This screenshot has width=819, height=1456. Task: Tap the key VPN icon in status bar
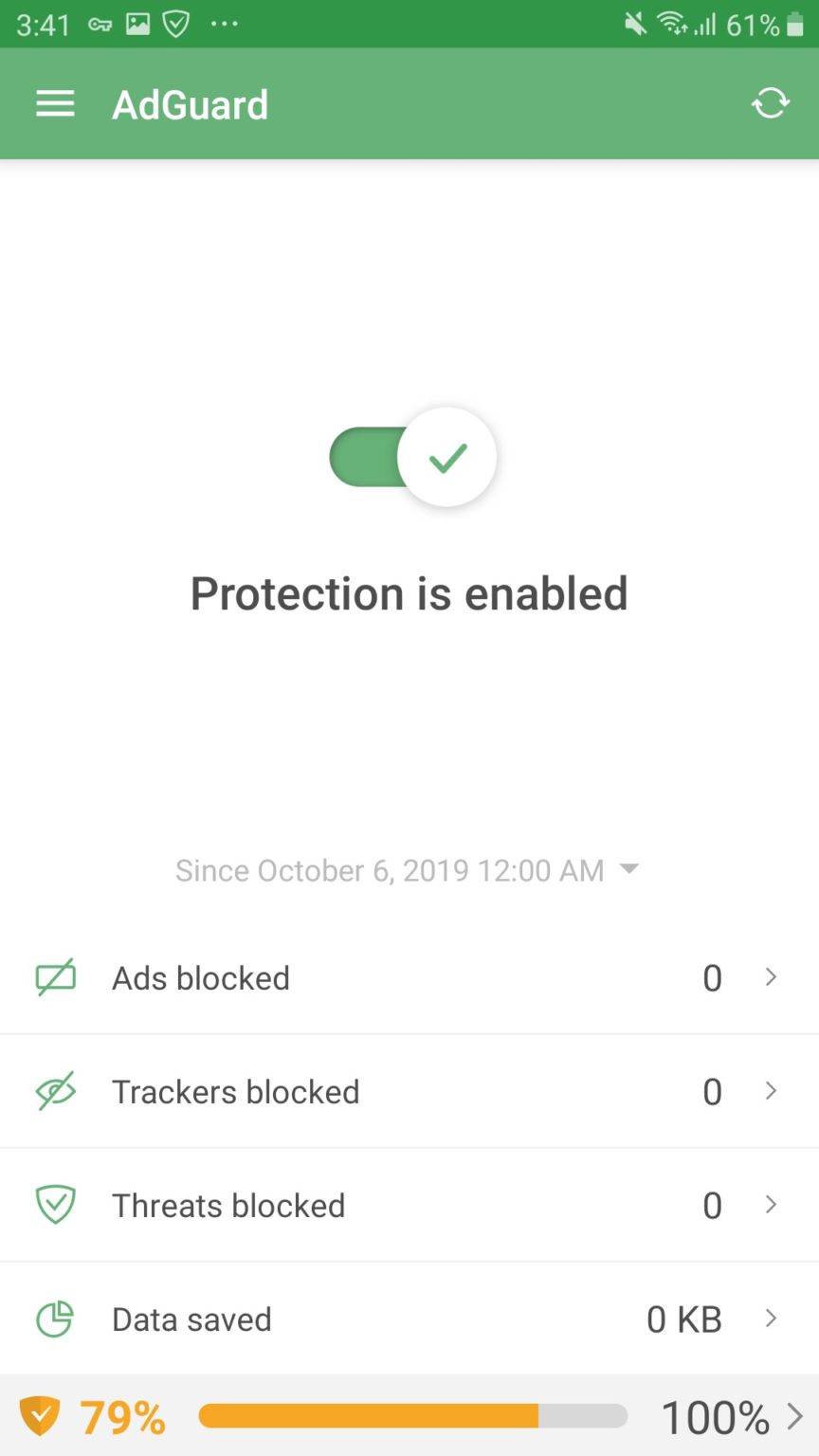point(100,24)
